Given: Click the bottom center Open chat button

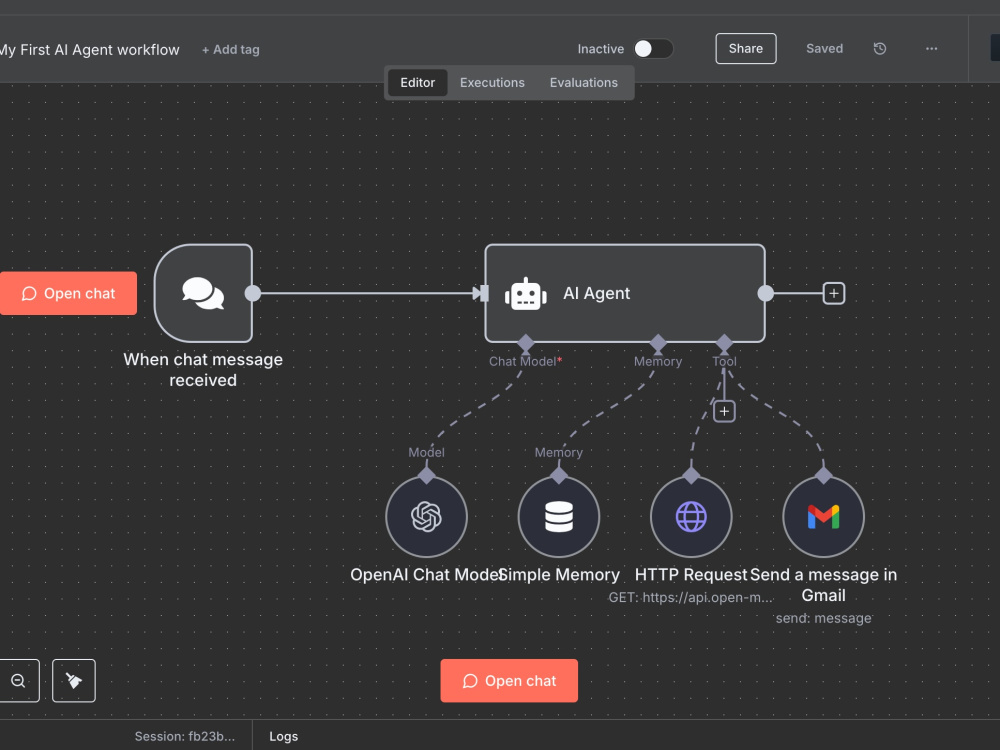Looking at the screenshot, I should click(509, 680).
